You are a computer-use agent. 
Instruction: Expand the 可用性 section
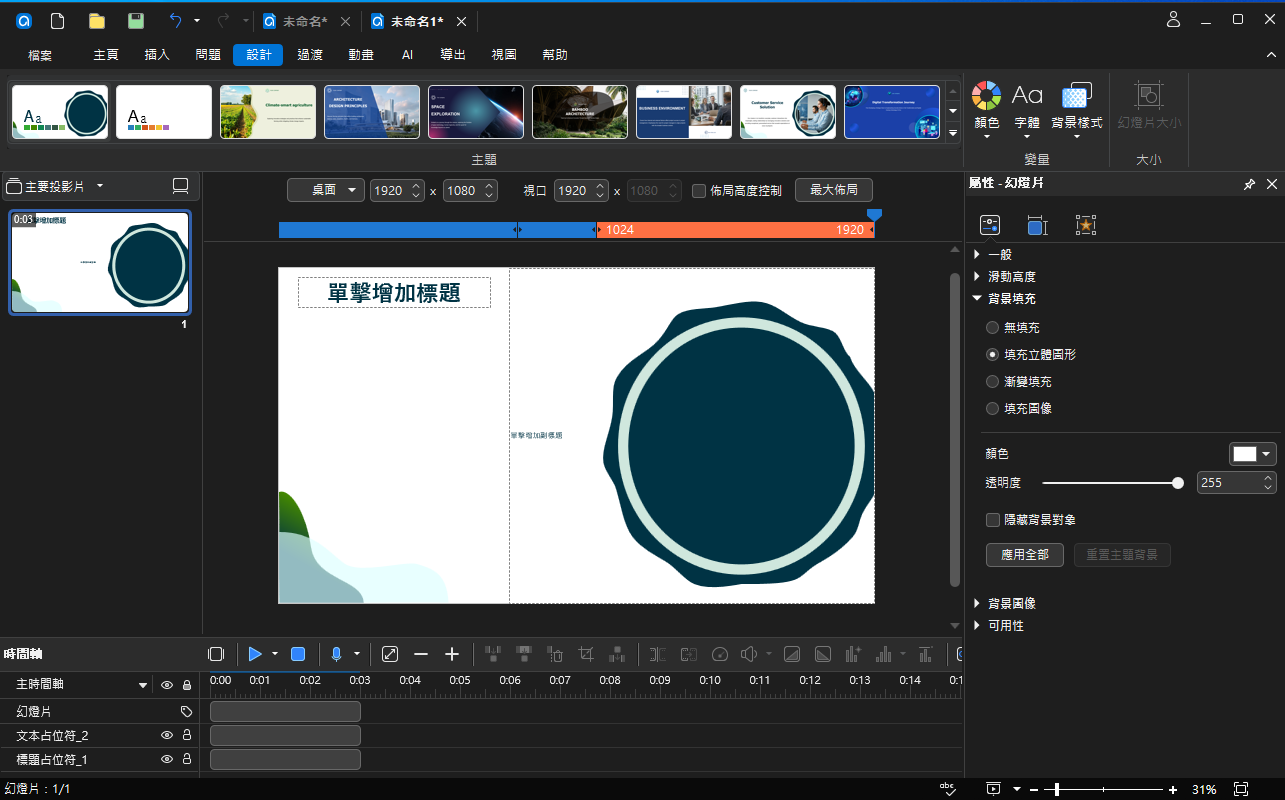(x=977, y=625)
